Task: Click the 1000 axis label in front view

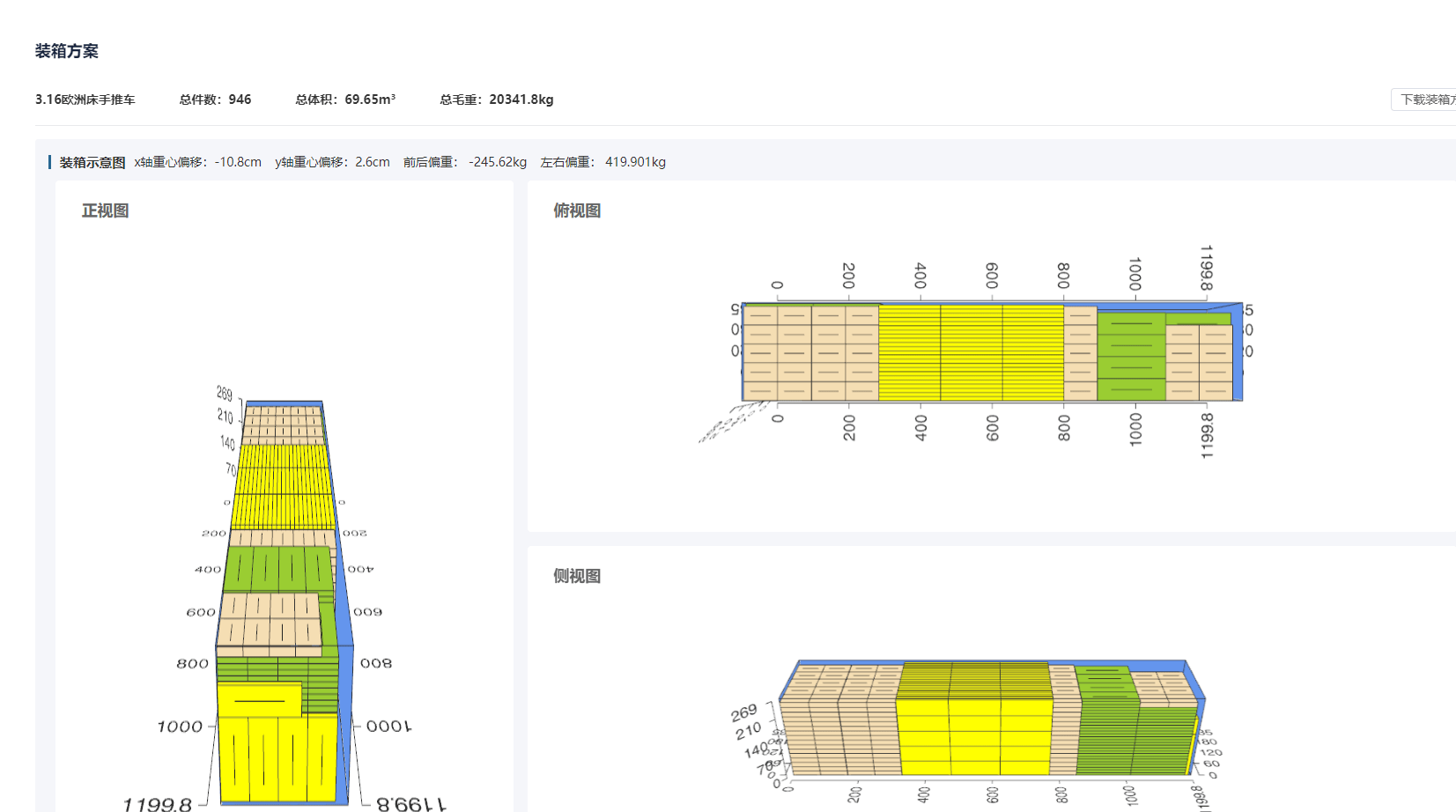Action: pos(180,727)
